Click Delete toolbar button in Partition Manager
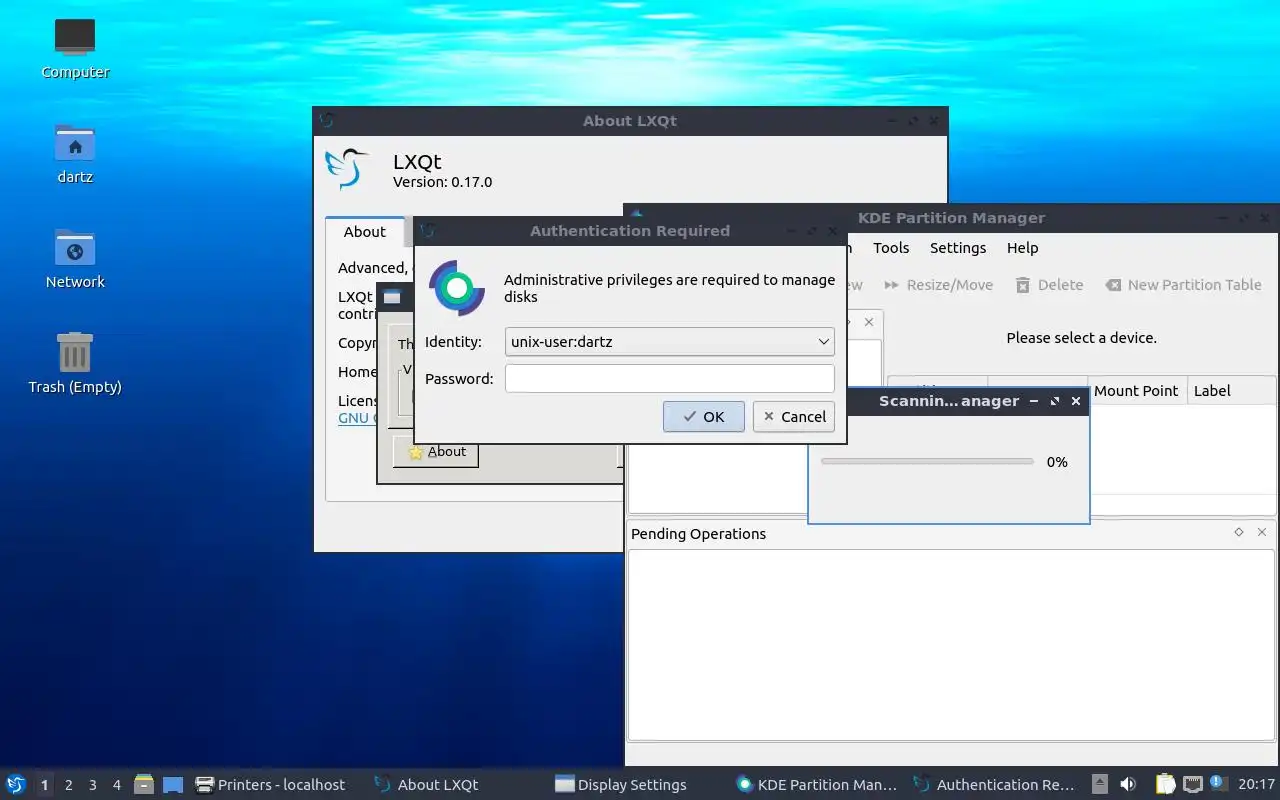The height and width of the screenshot is (800, 1280). click(x=1050, y=285)
